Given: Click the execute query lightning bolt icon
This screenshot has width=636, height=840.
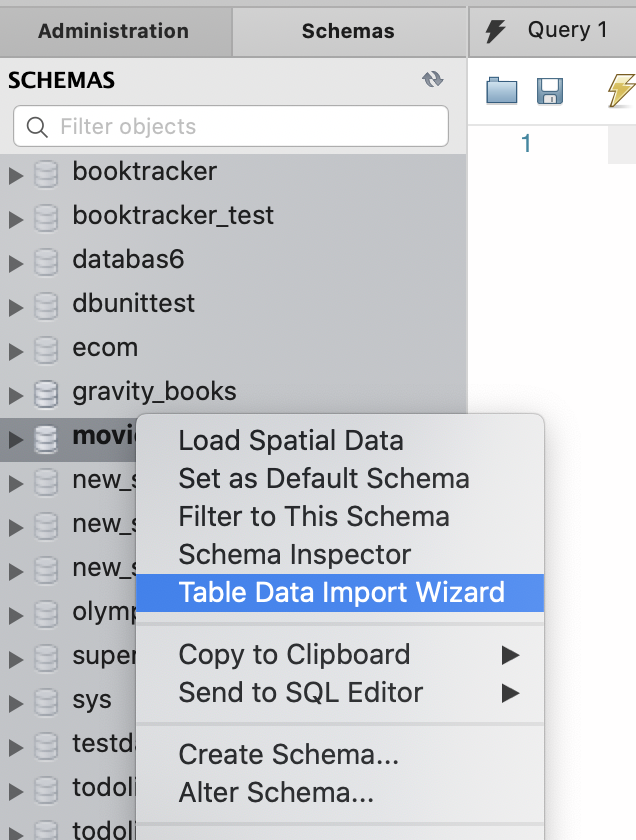Looking at the screenshot, I should (621, 91).
